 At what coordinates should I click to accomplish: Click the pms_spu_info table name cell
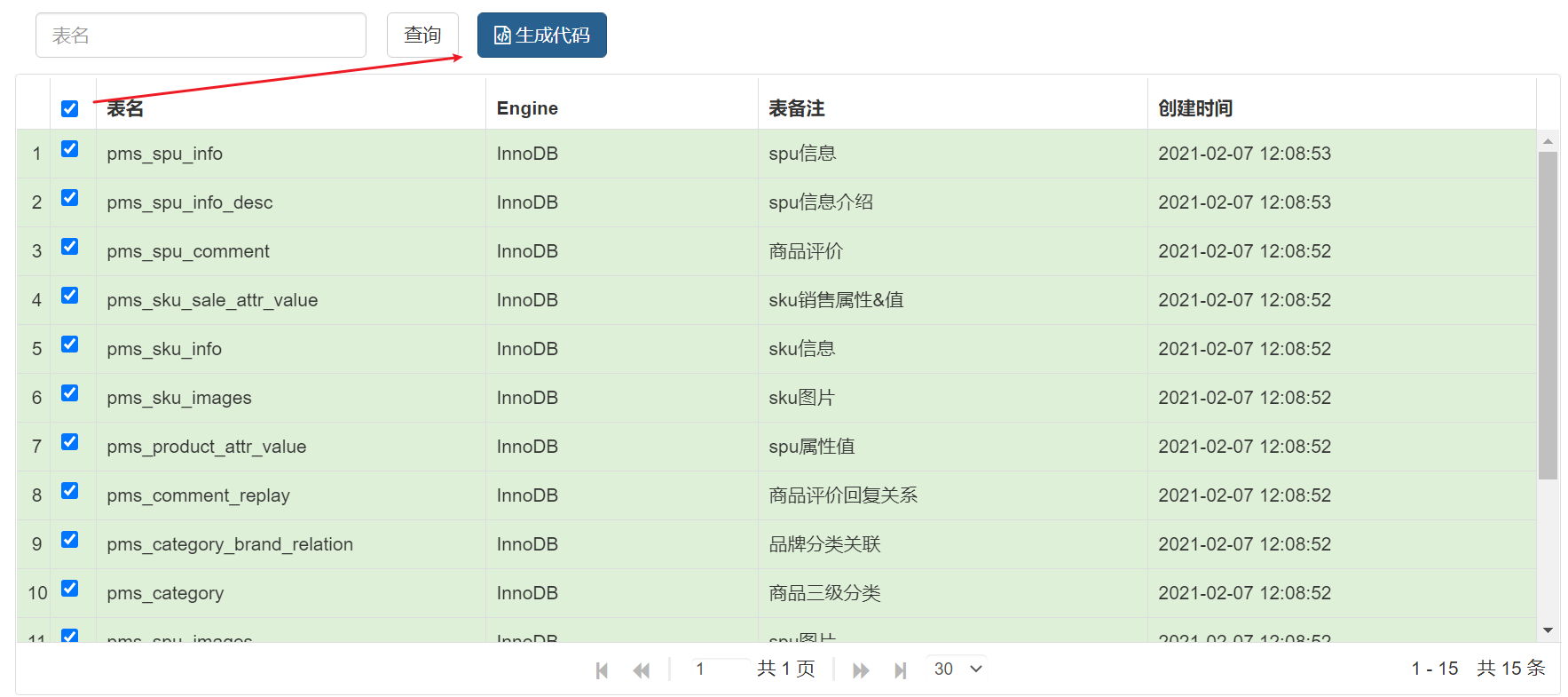point(291,154)
